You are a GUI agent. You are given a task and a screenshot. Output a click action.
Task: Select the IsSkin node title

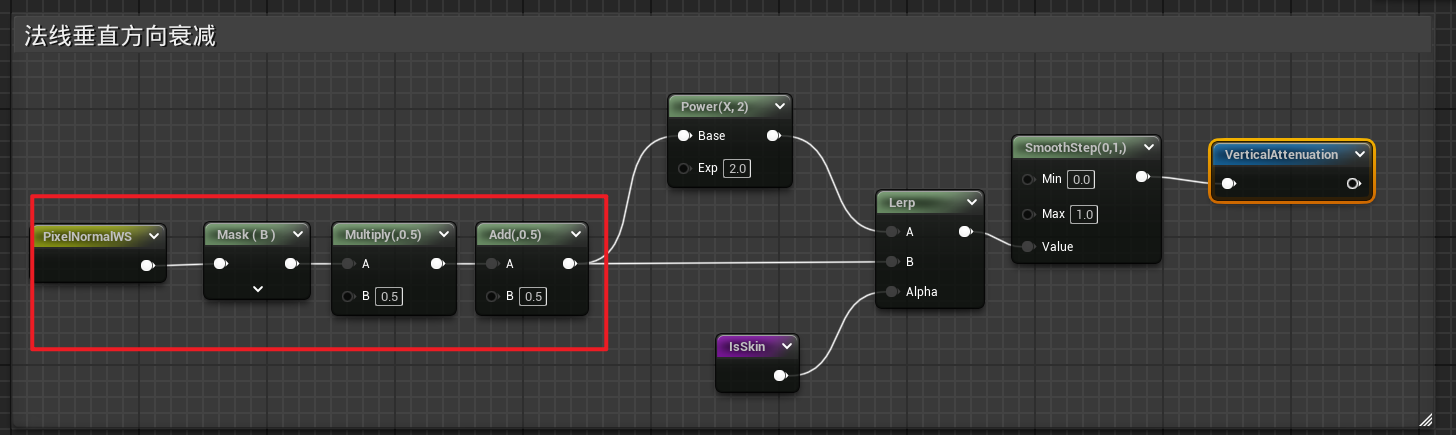tap(747, 346)
